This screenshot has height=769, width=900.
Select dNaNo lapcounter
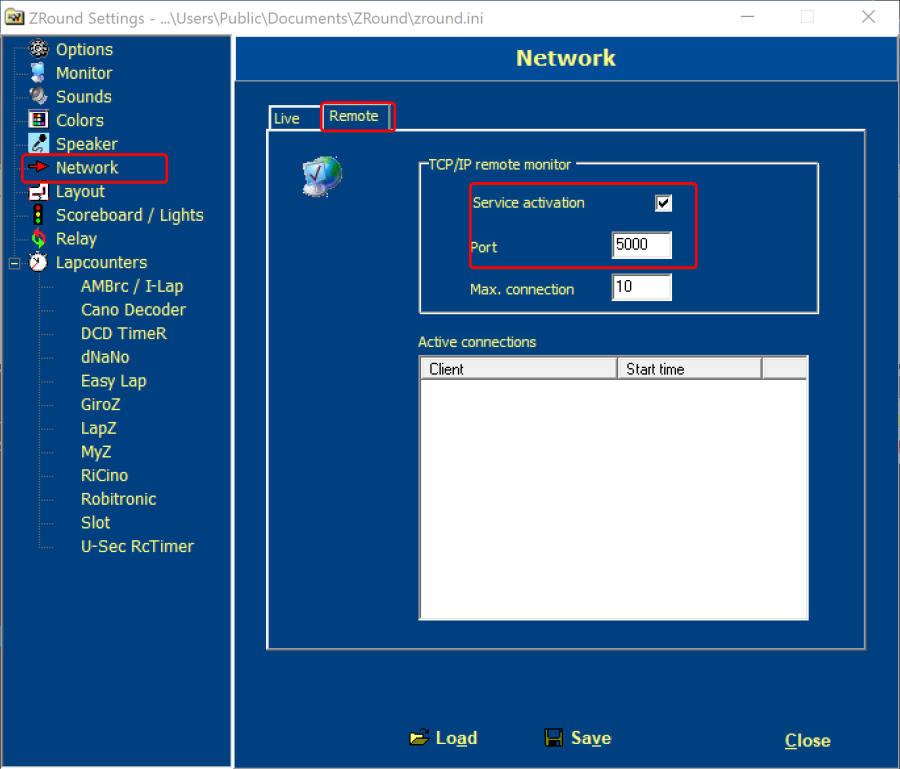pyautogui.click(x=105, y=357)
